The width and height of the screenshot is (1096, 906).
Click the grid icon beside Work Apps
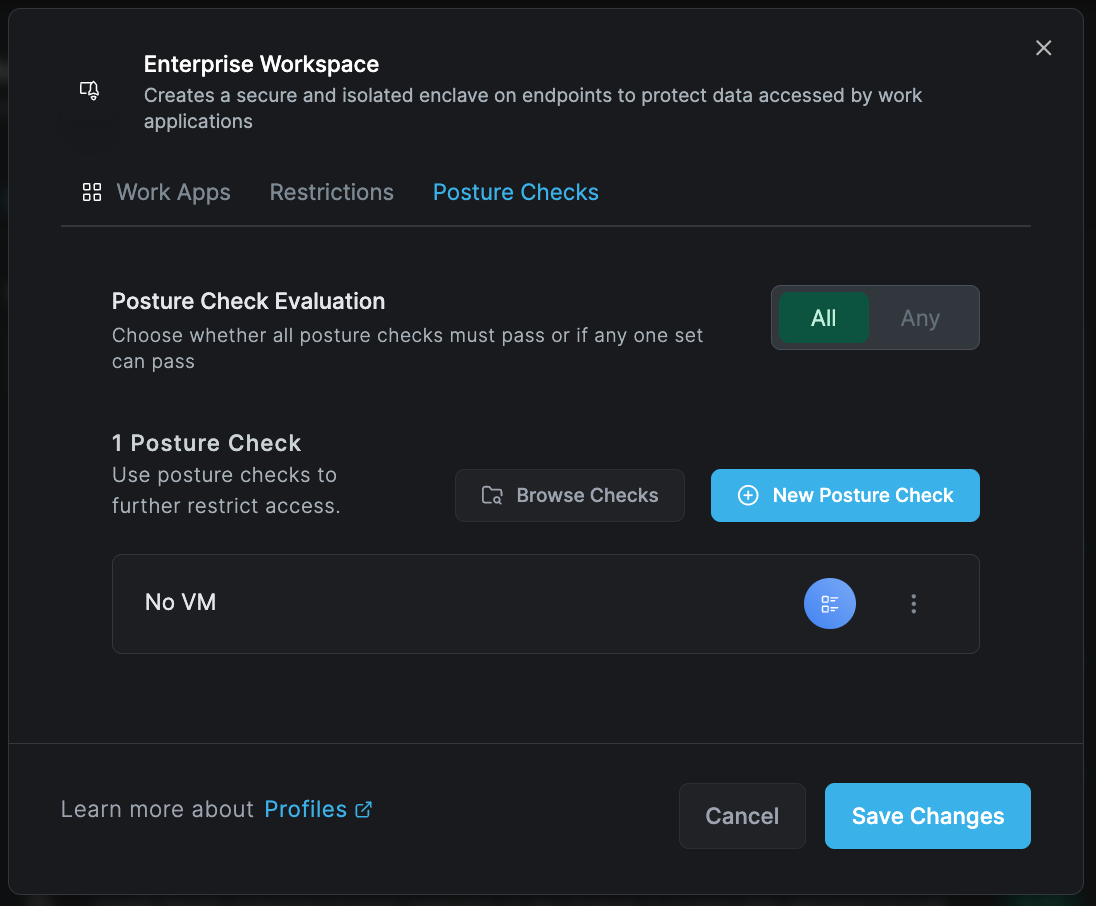[92, 192]
